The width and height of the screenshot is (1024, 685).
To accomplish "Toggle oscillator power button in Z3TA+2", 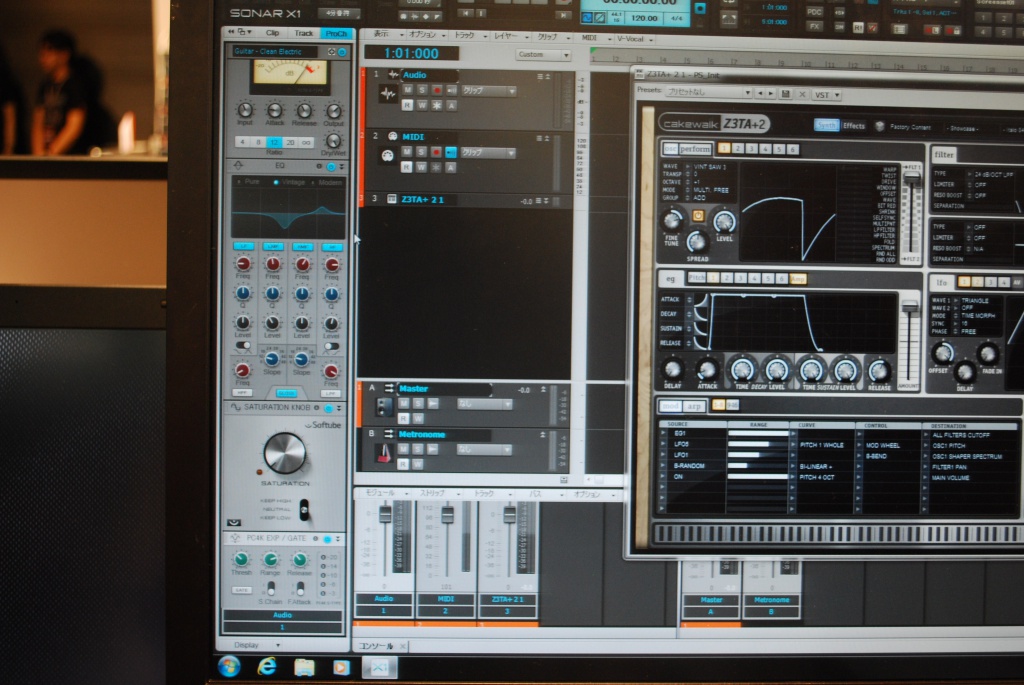I will [698, 215].
